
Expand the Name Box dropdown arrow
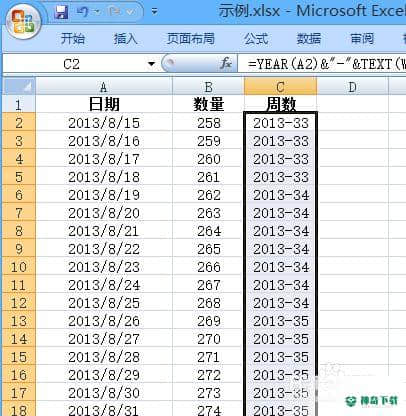[x=152, y=64]
